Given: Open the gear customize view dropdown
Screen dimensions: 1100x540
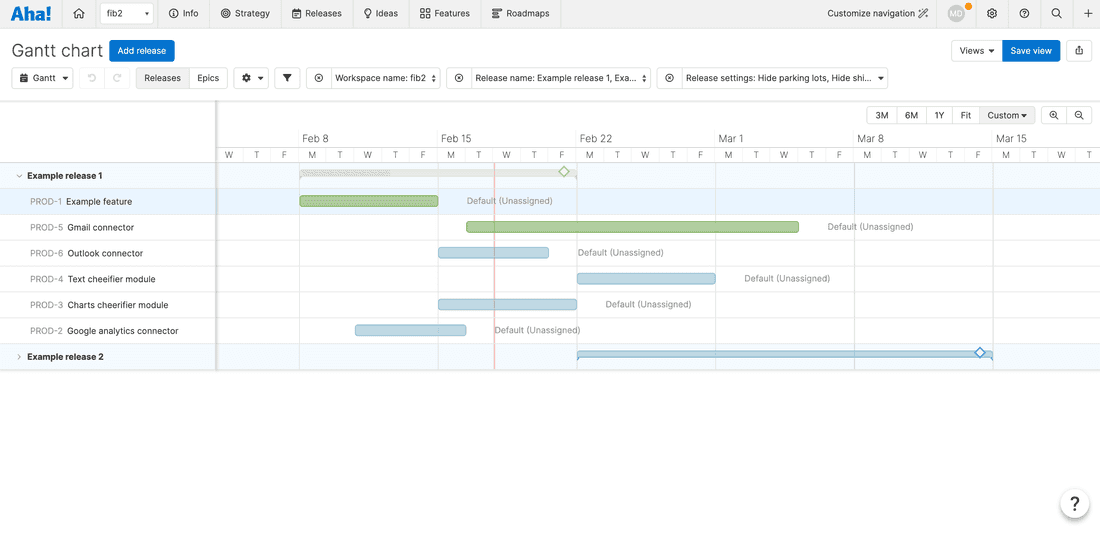Looking at the screenshot, I should click(251, 79).
